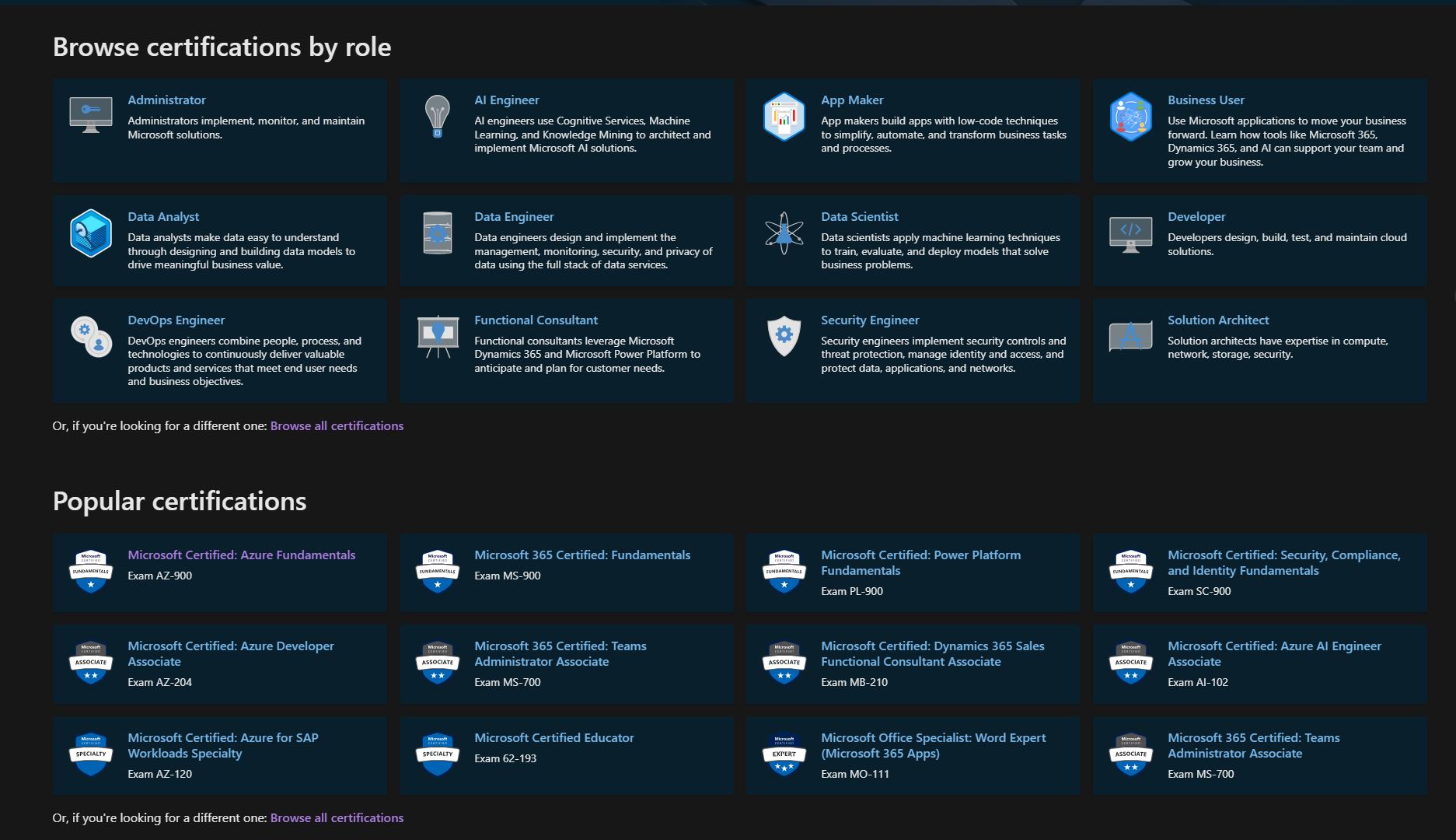Click the Exam MB-210 text
Viewport: 1456px width, 840px height.
click(x=854, y=683)
